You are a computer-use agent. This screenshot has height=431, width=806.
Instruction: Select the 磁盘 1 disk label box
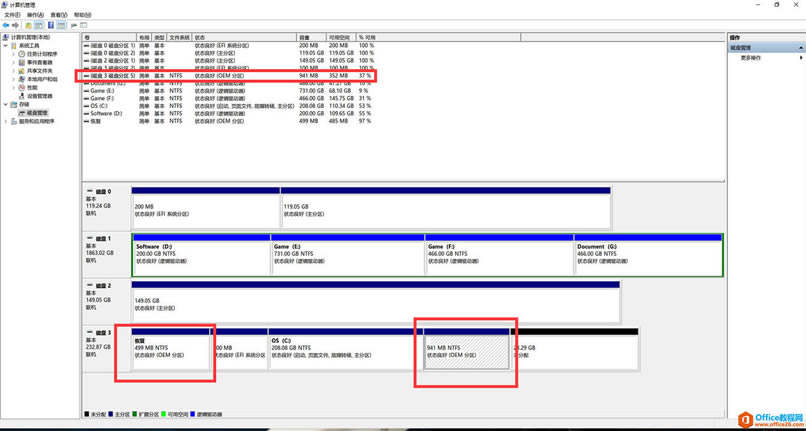click(106, 255)
